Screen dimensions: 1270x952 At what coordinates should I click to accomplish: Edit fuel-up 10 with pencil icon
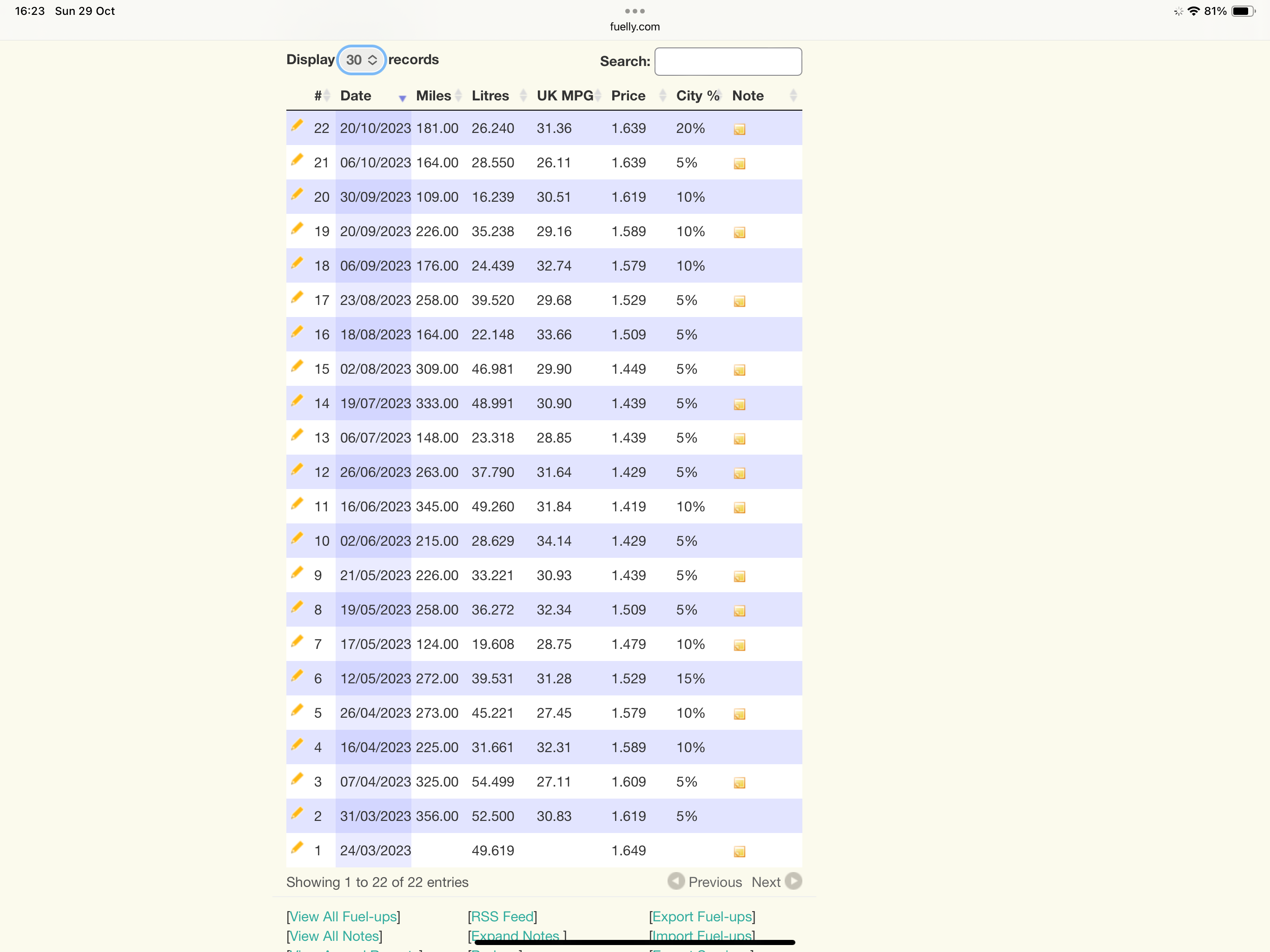click(297, 538)
